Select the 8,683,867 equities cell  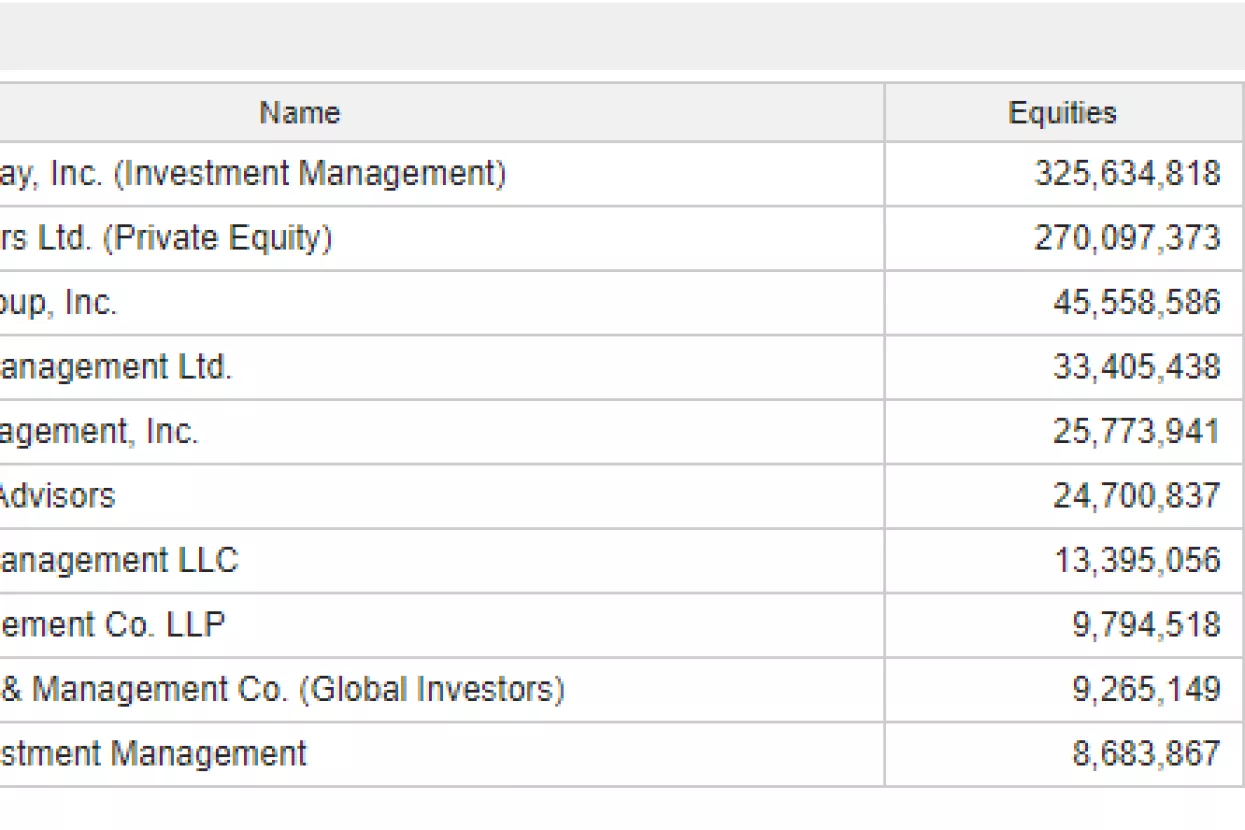(x=1146, y=753)
